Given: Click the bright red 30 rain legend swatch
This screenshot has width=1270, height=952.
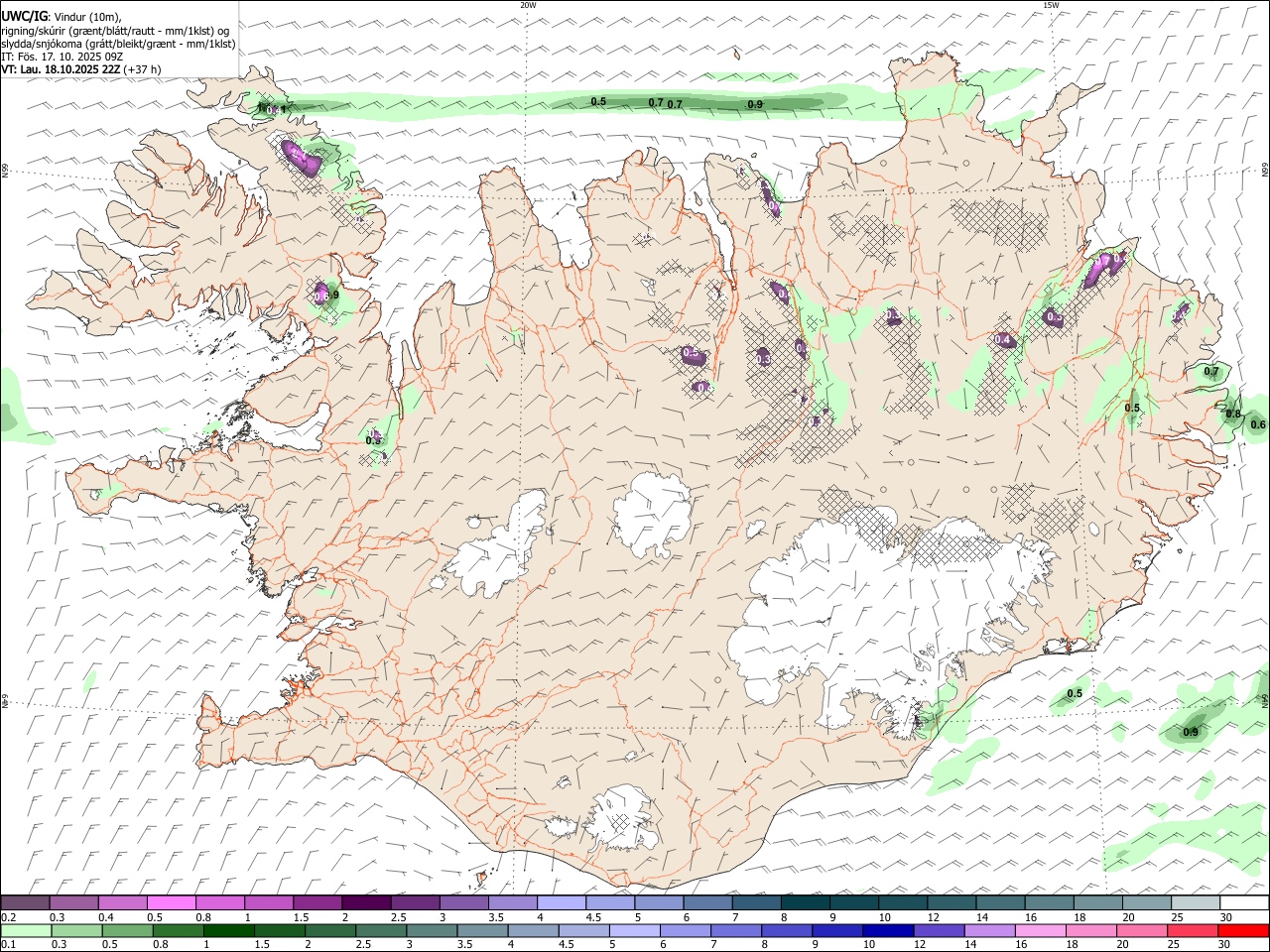Looking at the screenshot, I should coord(1242,930).
